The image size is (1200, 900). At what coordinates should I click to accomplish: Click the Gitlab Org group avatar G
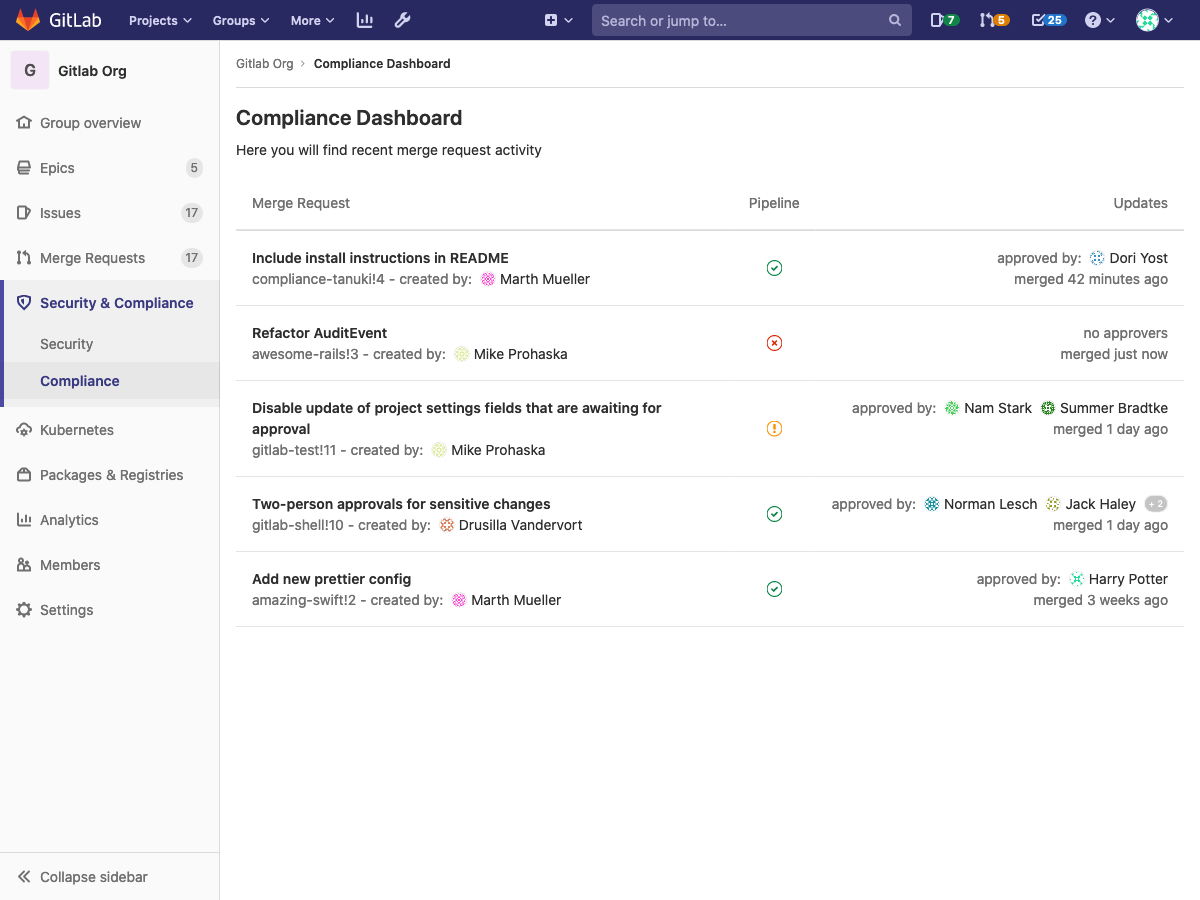pyautogui.click(x=30, y=71)
